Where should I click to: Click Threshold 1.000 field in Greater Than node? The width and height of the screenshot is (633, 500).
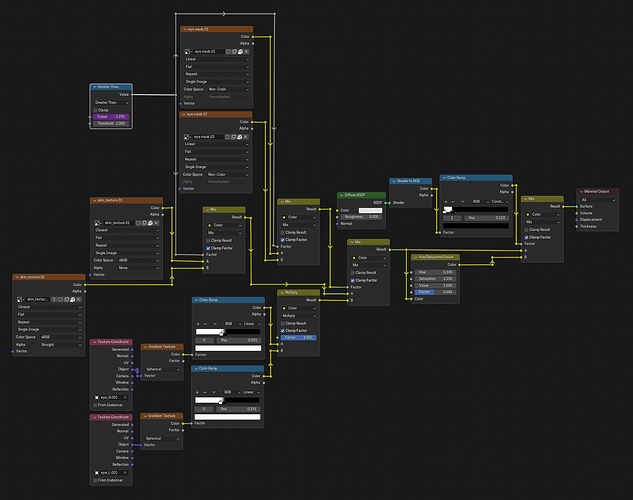pyautogui.click(x=111, y=123)
